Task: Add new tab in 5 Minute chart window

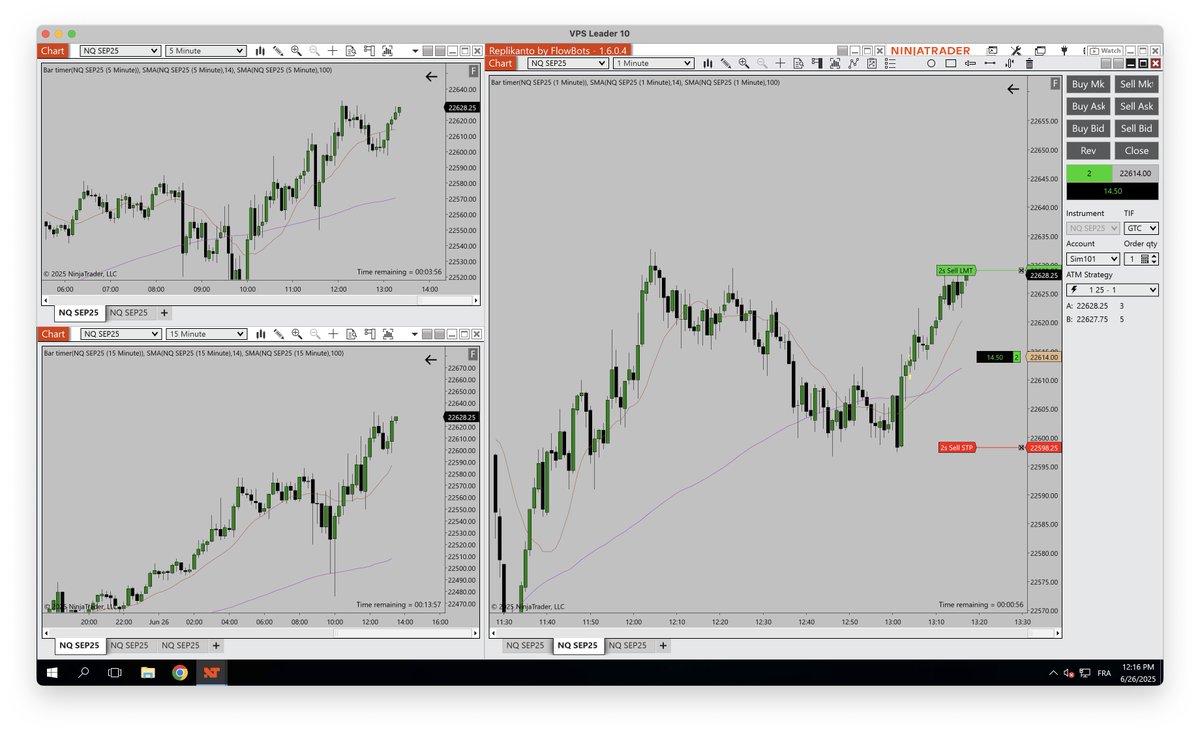Action: [x=165, y=313]
